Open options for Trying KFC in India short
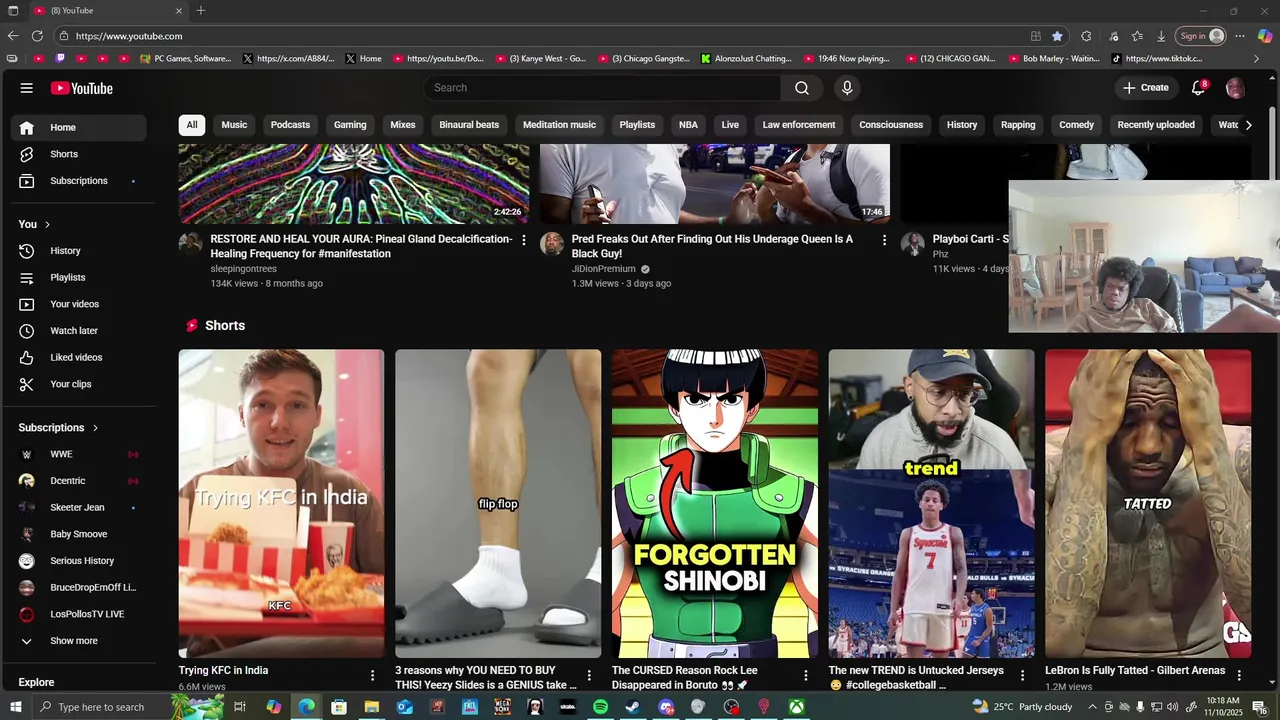The height and width of the screenshot is (720, 1280). click(x=373, y=676)
